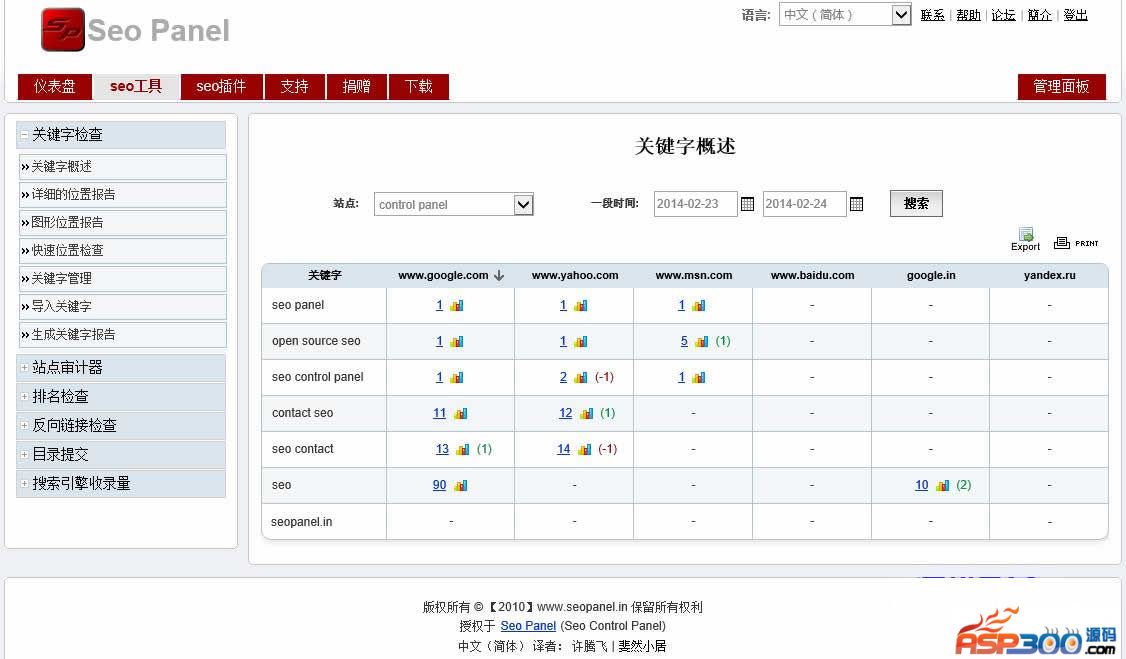Click the start date field 2014-02-23
The image size is (1126, 659).
[x=695, y=204]
